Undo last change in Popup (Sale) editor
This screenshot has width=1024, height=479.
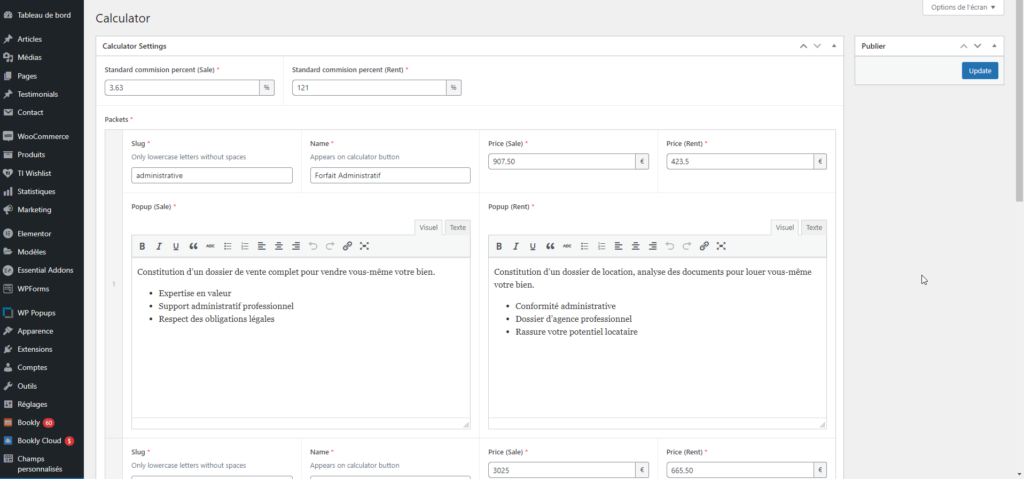click(313, 246)
